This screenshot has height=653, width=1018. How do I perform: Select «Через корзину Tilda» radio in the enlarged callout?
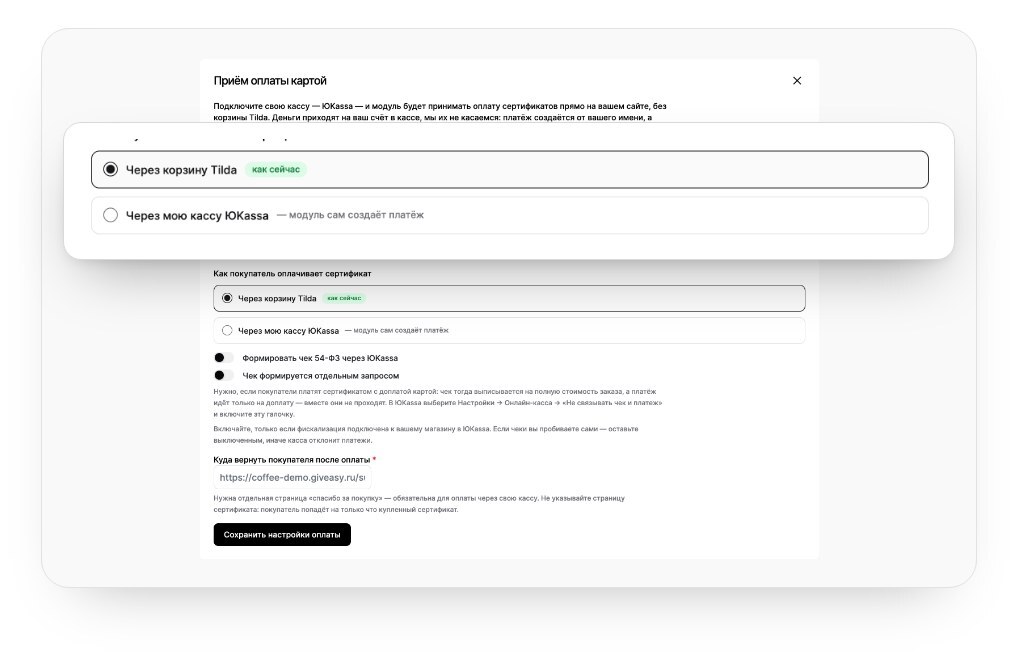pyautogui.click(x=110, y=169)
